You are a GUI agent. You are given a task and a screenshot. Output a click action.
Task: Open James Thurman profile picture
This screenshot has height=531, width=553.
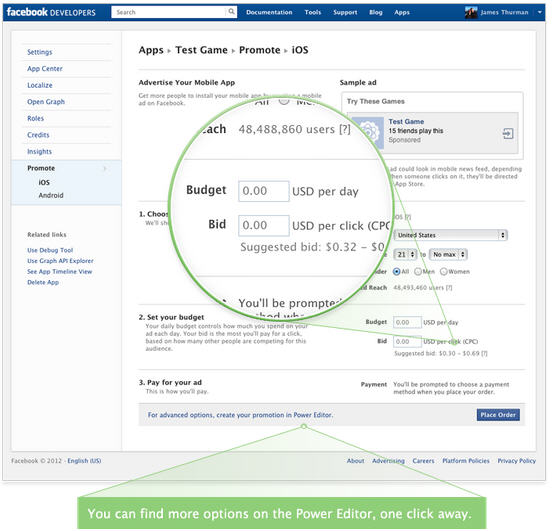coord(471,12)
